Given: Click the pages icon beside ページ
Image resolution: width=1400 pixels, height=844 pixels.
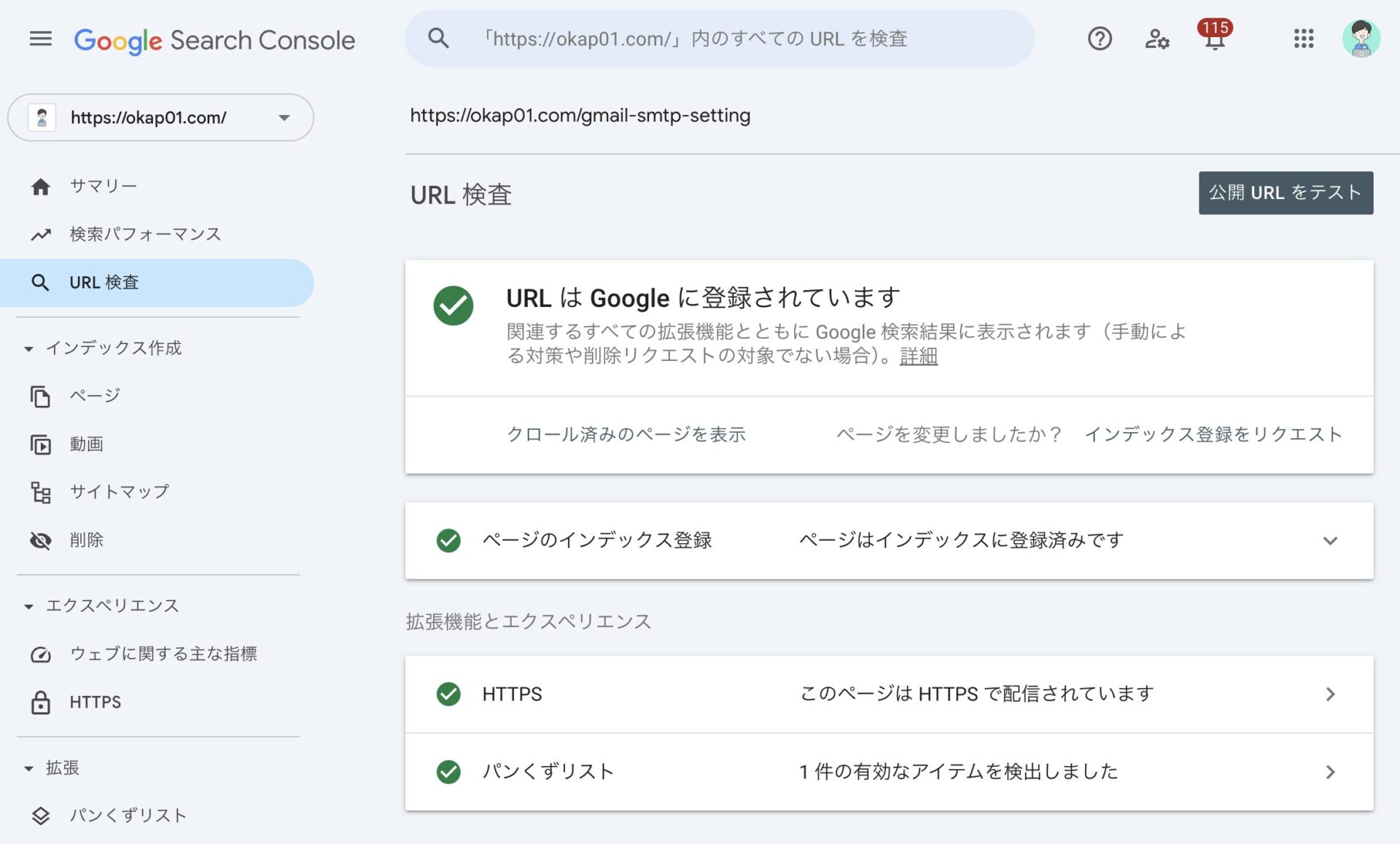Looking at the screenshot, I should (41, 396).
